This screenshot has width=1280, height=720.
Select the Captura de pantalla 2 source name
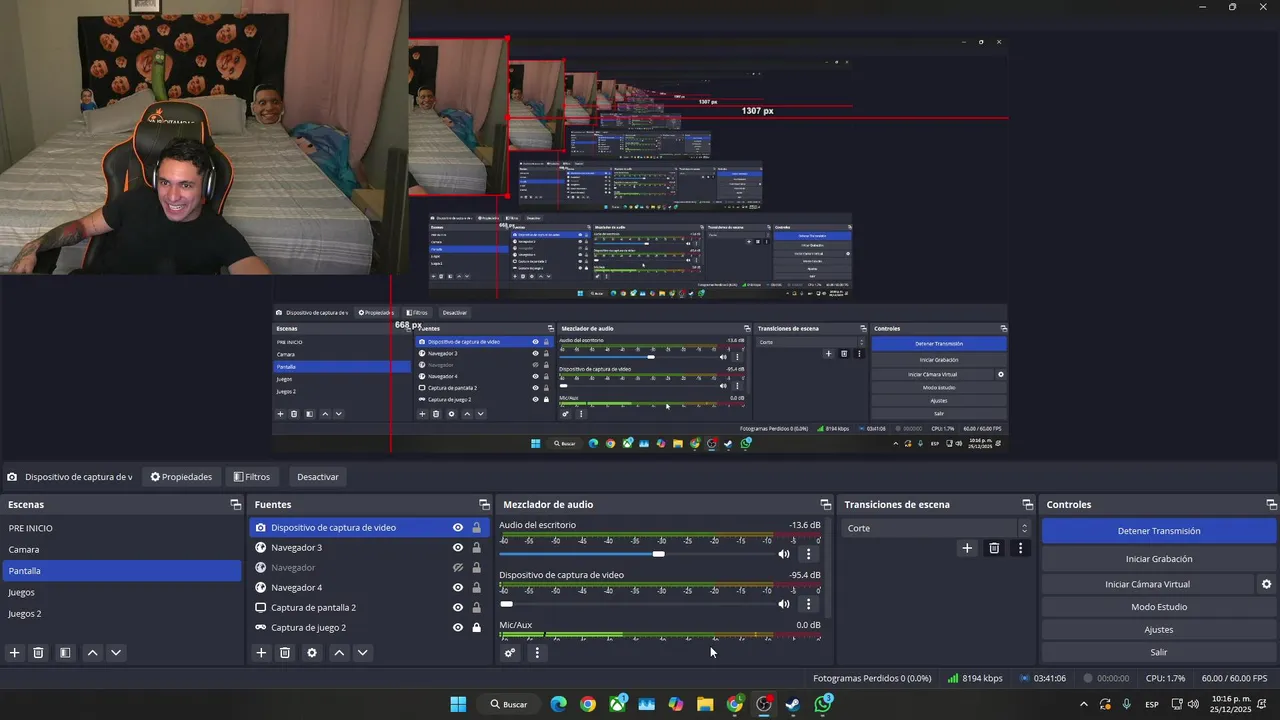[x=313, y=608]
